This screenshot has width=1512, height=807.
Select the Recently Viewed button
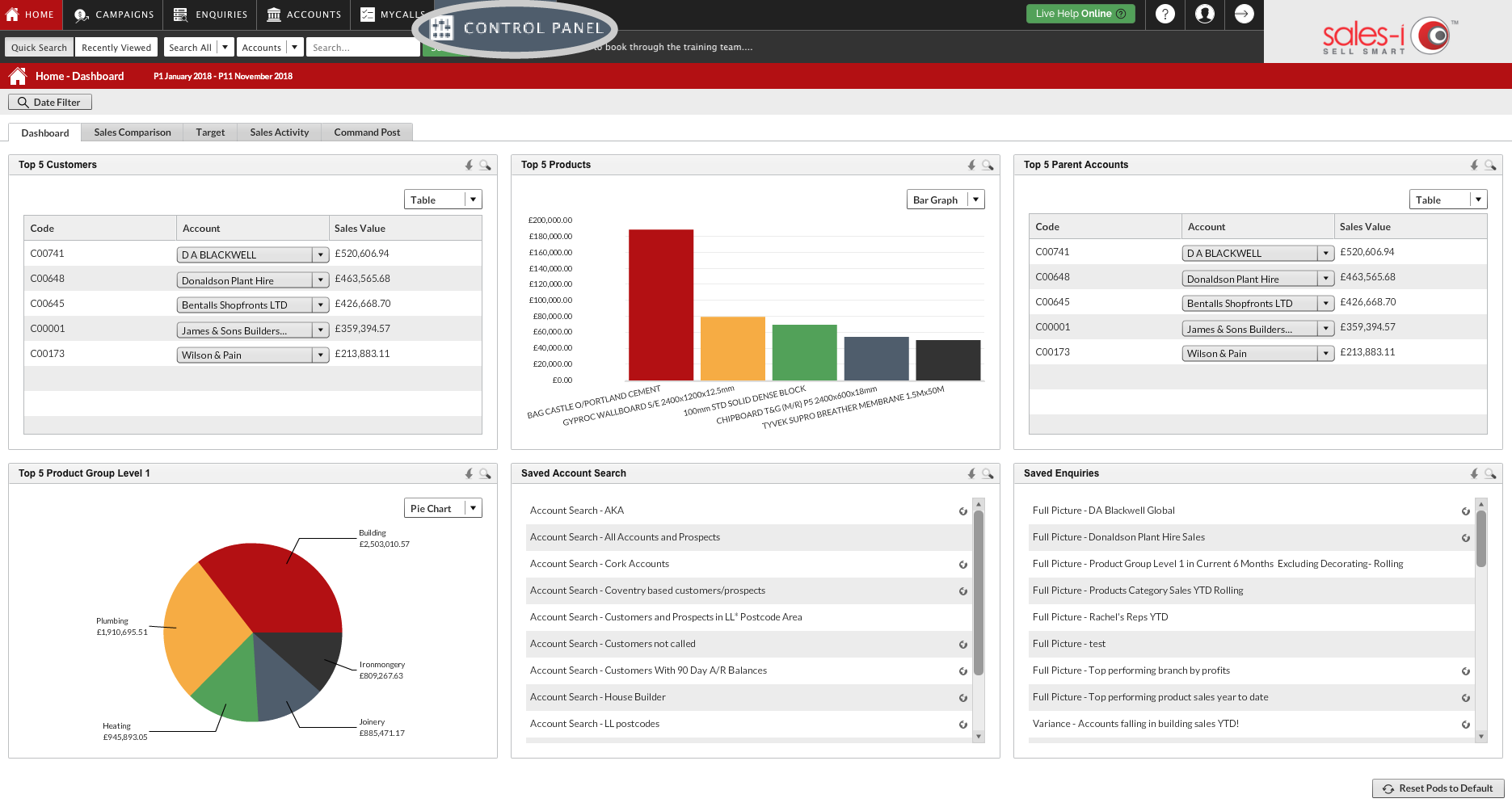point(116,48)
